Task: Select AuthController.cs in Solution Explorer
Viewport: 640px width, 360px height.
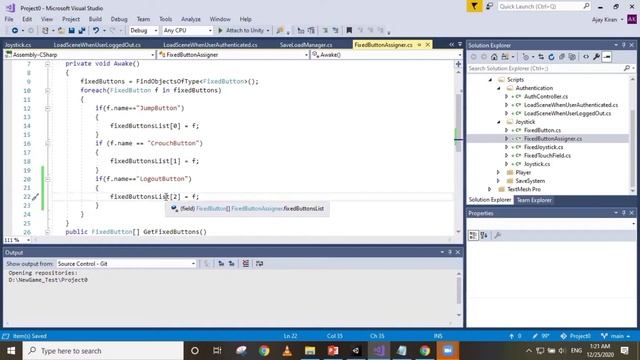Action: click(x=546, y=96)
